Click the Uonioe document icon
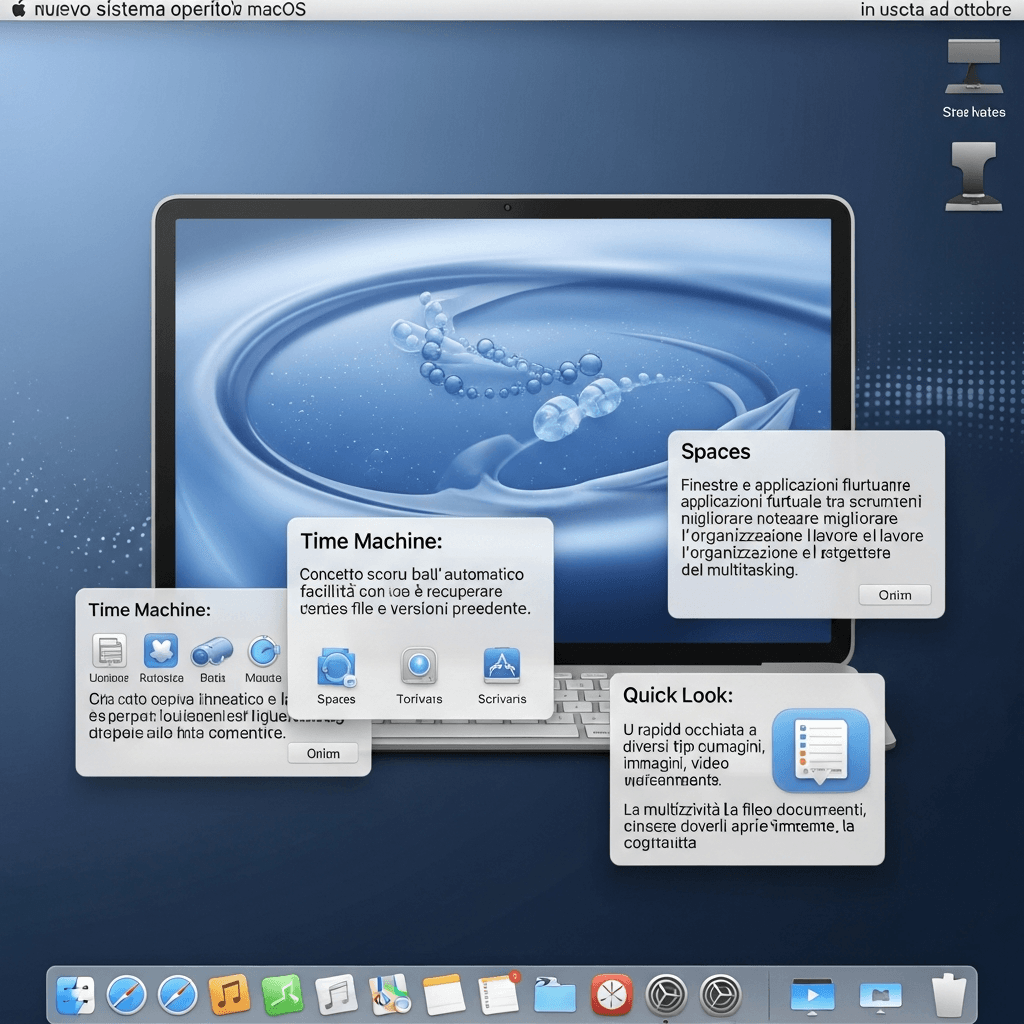The height and width of the screenshot is (1024, 1024). tap(109, 651)
